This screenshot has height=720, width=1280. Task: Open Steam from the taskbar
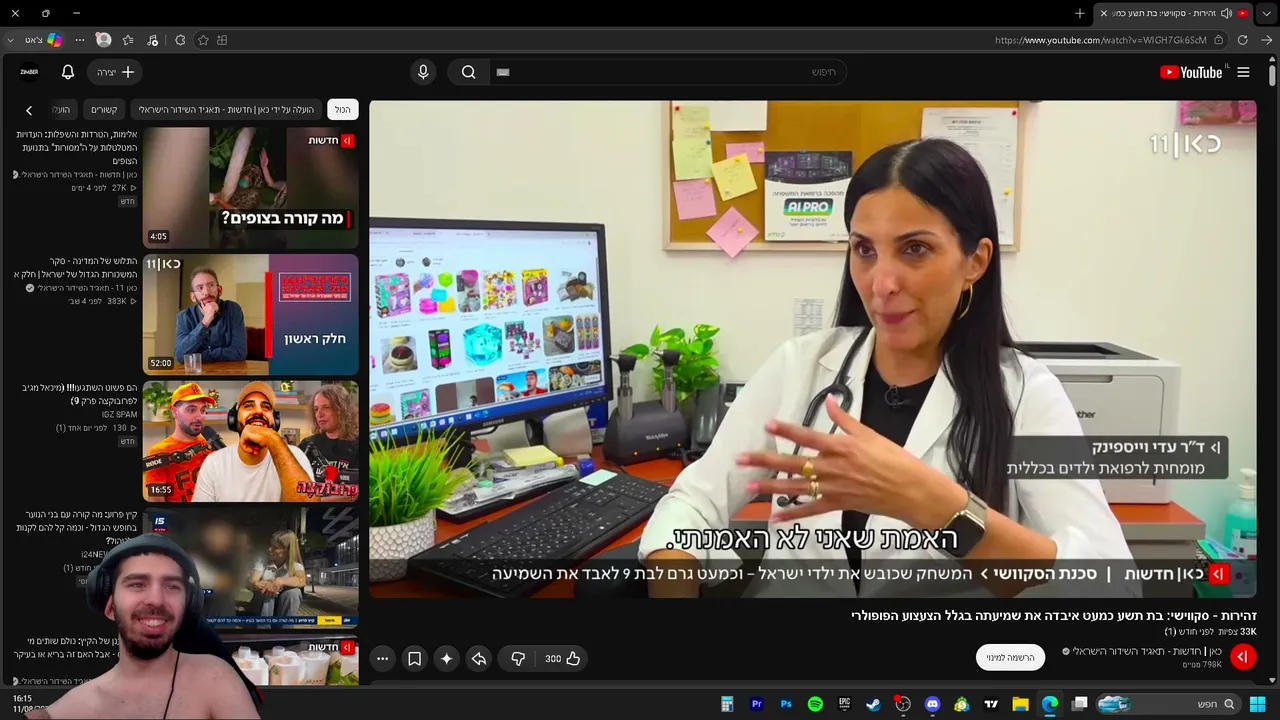[x=873, y=704]
